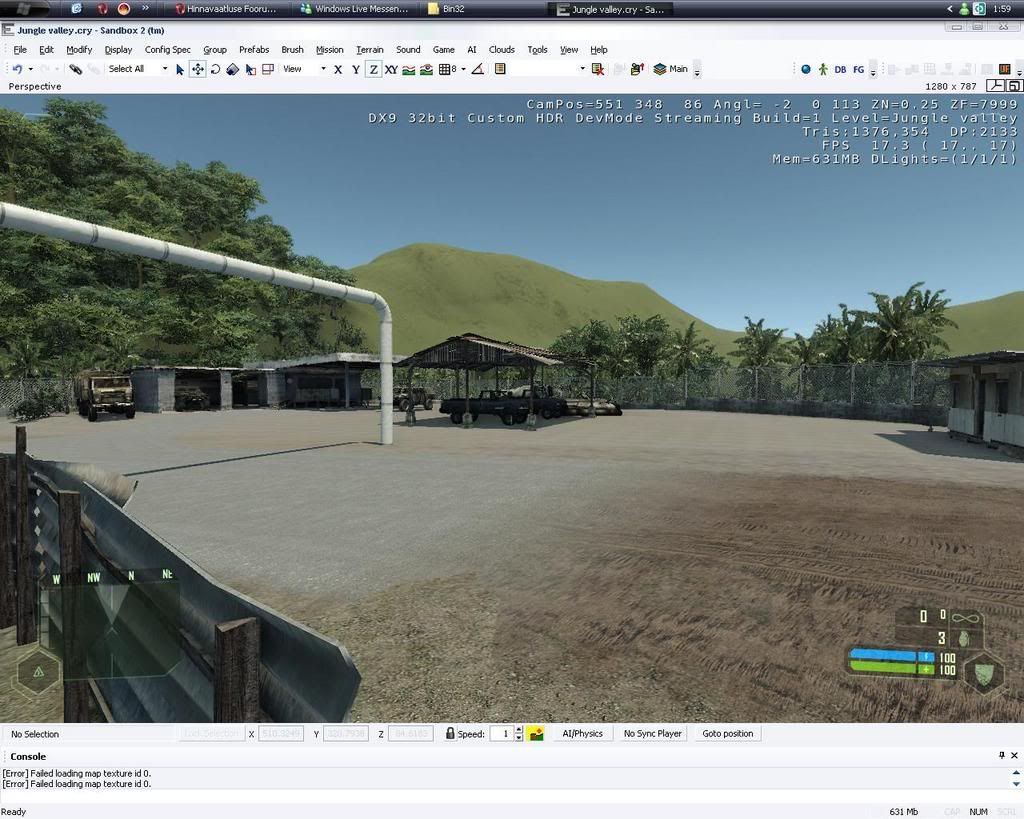Toggle XY plane constraint

point(391,69)
